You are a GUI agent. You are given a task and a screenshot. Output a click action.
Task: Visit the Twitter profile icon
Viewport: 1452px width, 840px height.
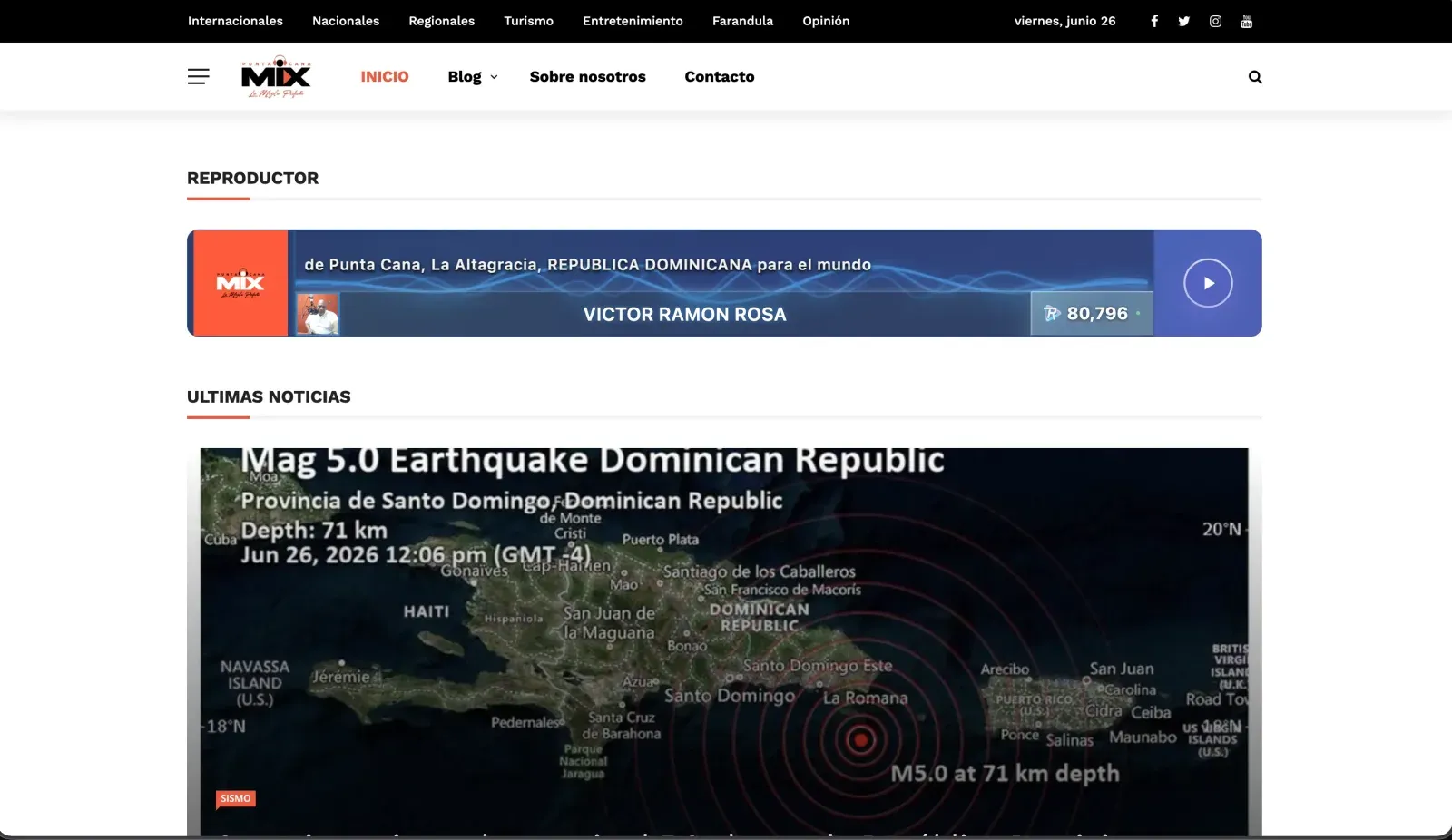coord(1184,21)
